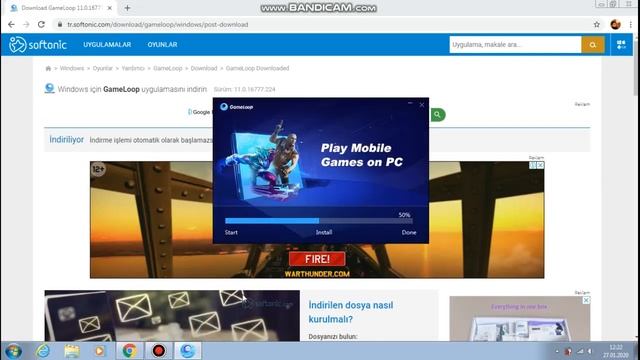The height and width of the screenshot is (360, 640).
Task: Open Bandicam recorder from taskbar
Action: click(159, 351)
